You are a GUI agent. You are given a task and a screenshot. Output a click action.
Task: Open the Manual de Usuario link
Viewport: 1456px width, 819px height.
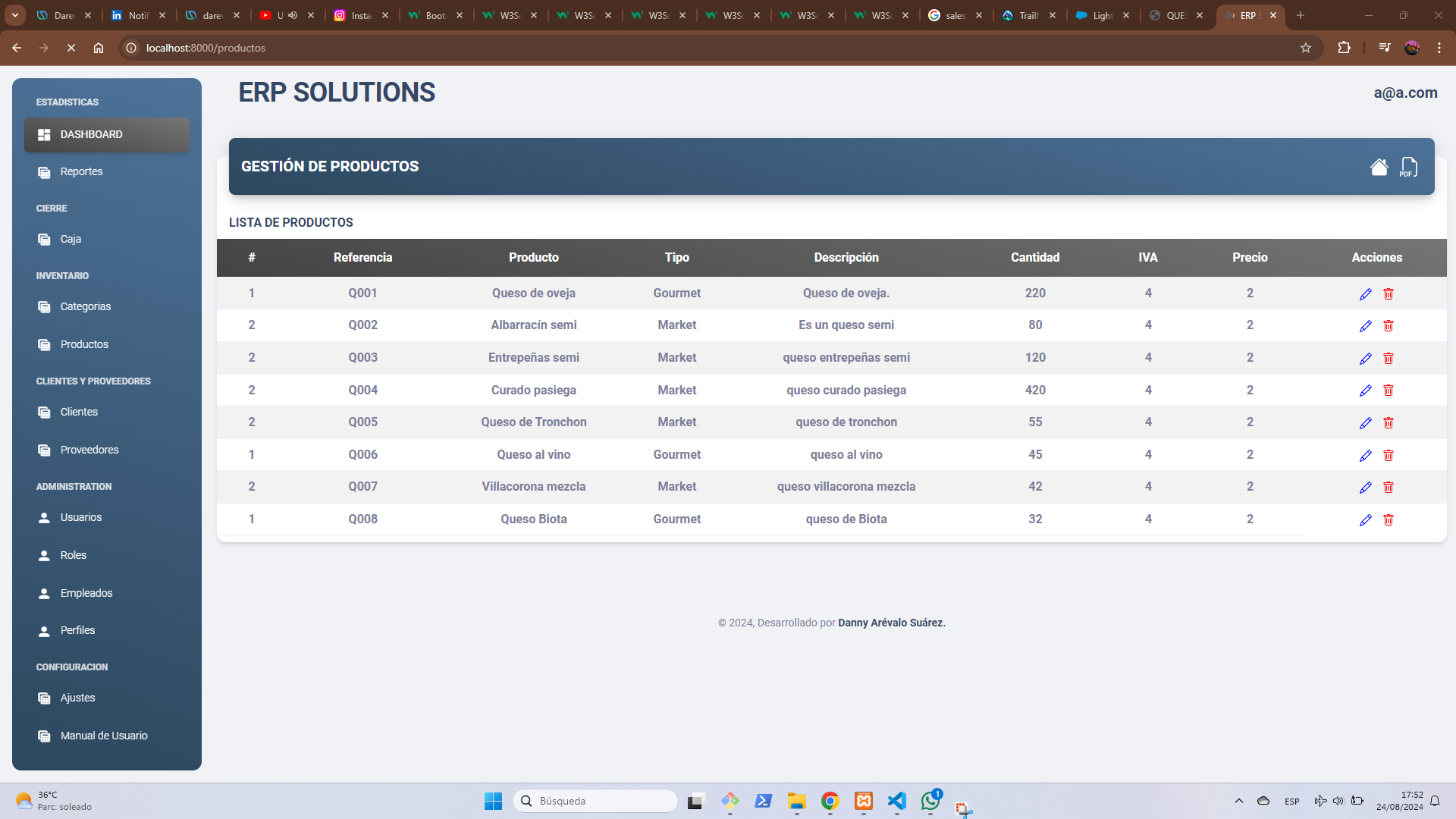coord(103,736)
